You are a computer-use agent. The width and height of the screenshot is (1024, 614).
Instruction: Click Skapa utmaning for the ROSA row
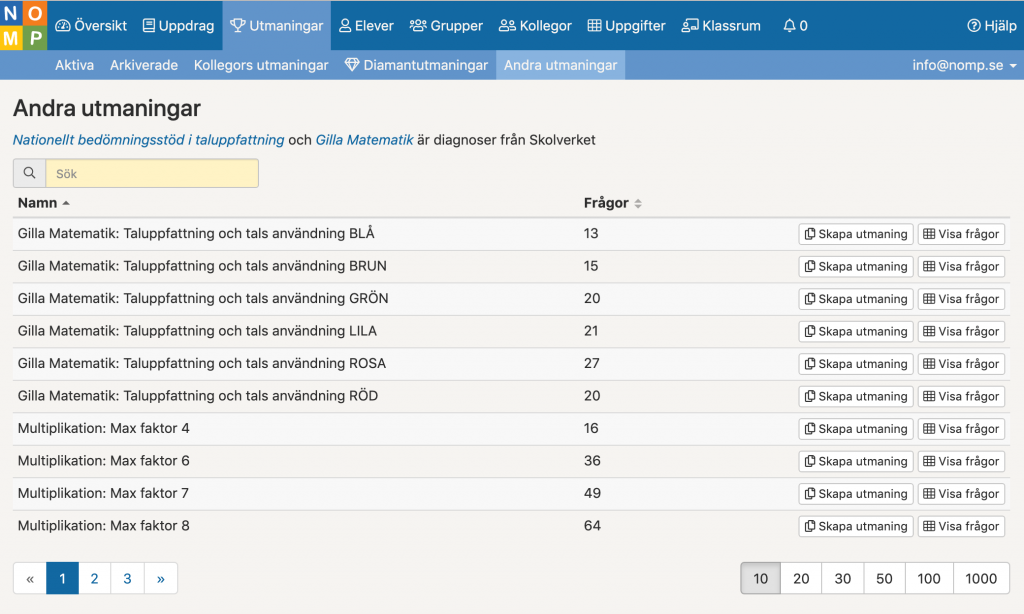(x=856, y=364)
